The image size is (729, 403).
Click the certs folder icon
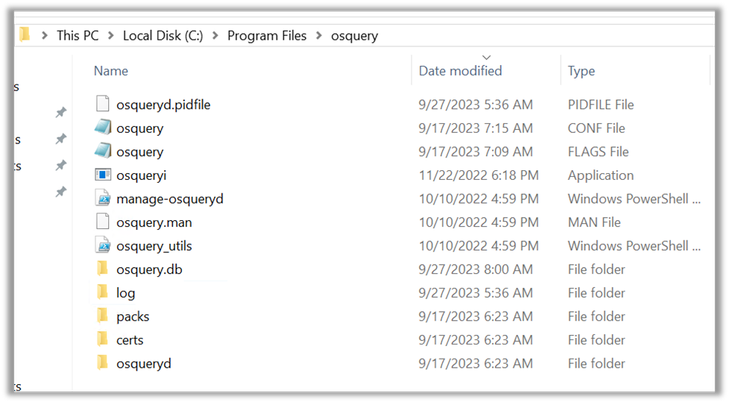[103, 339]
